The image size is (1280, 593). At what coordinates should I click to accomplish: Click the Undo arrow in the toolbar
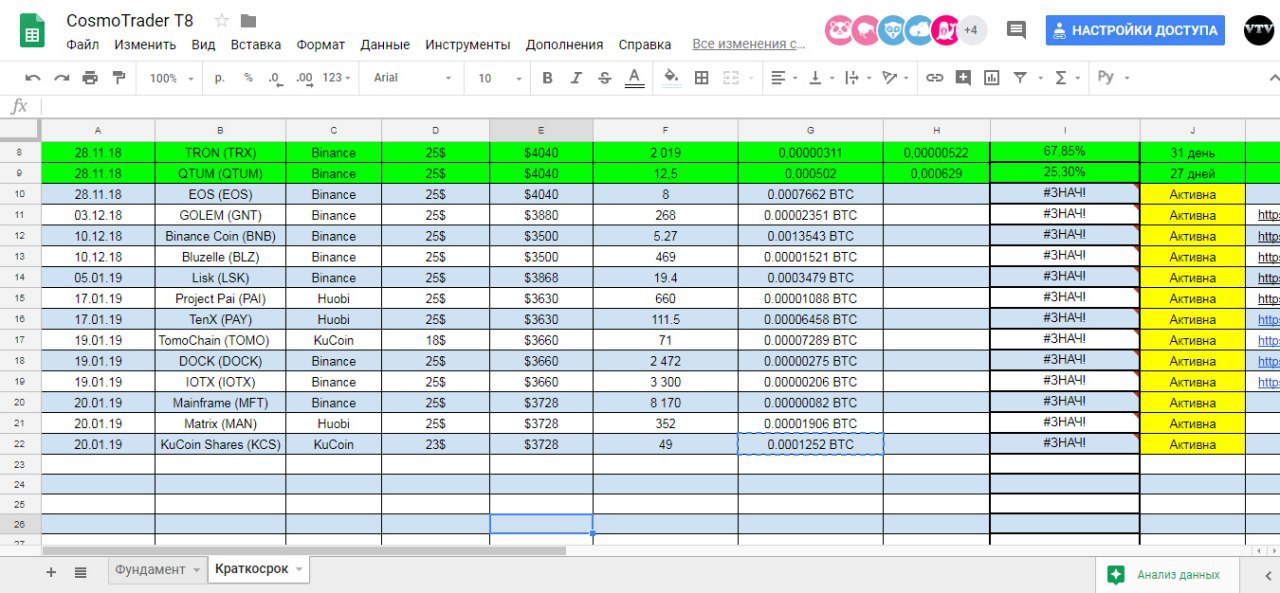pos(33,78)
